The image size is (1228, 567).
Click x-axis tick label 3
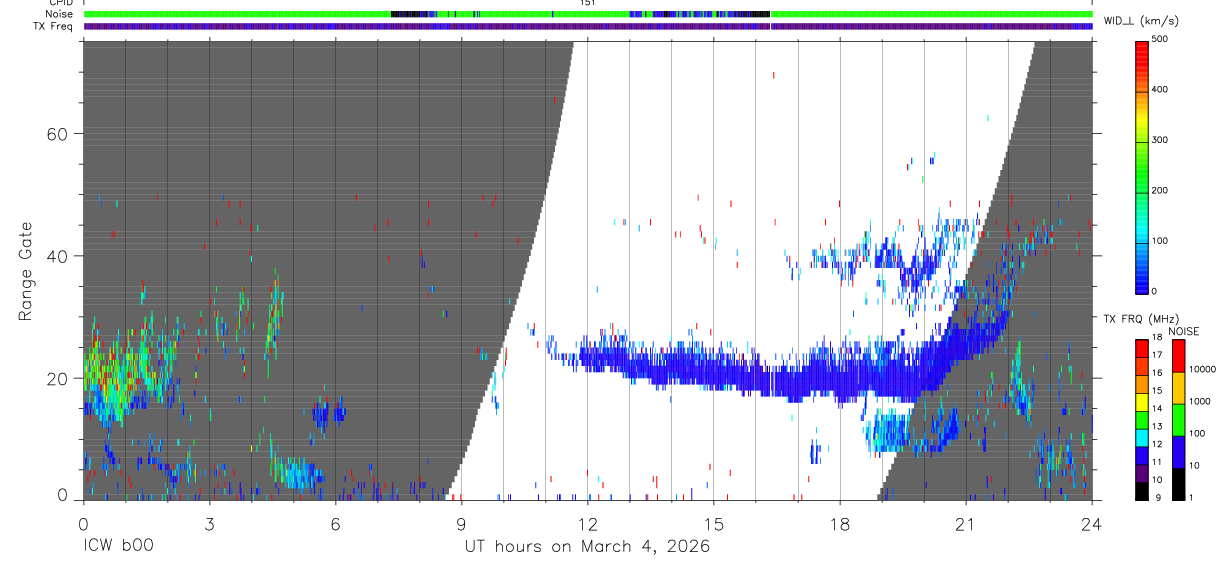(209, 523)
